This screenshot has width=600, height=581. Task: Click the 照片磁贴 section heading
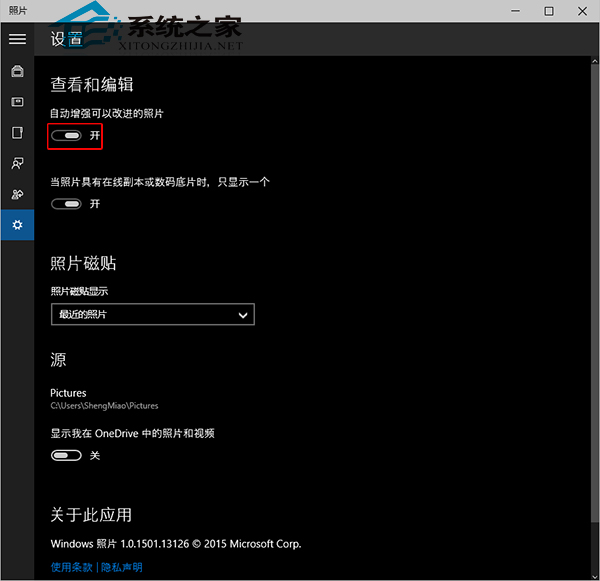click(83, 263)
